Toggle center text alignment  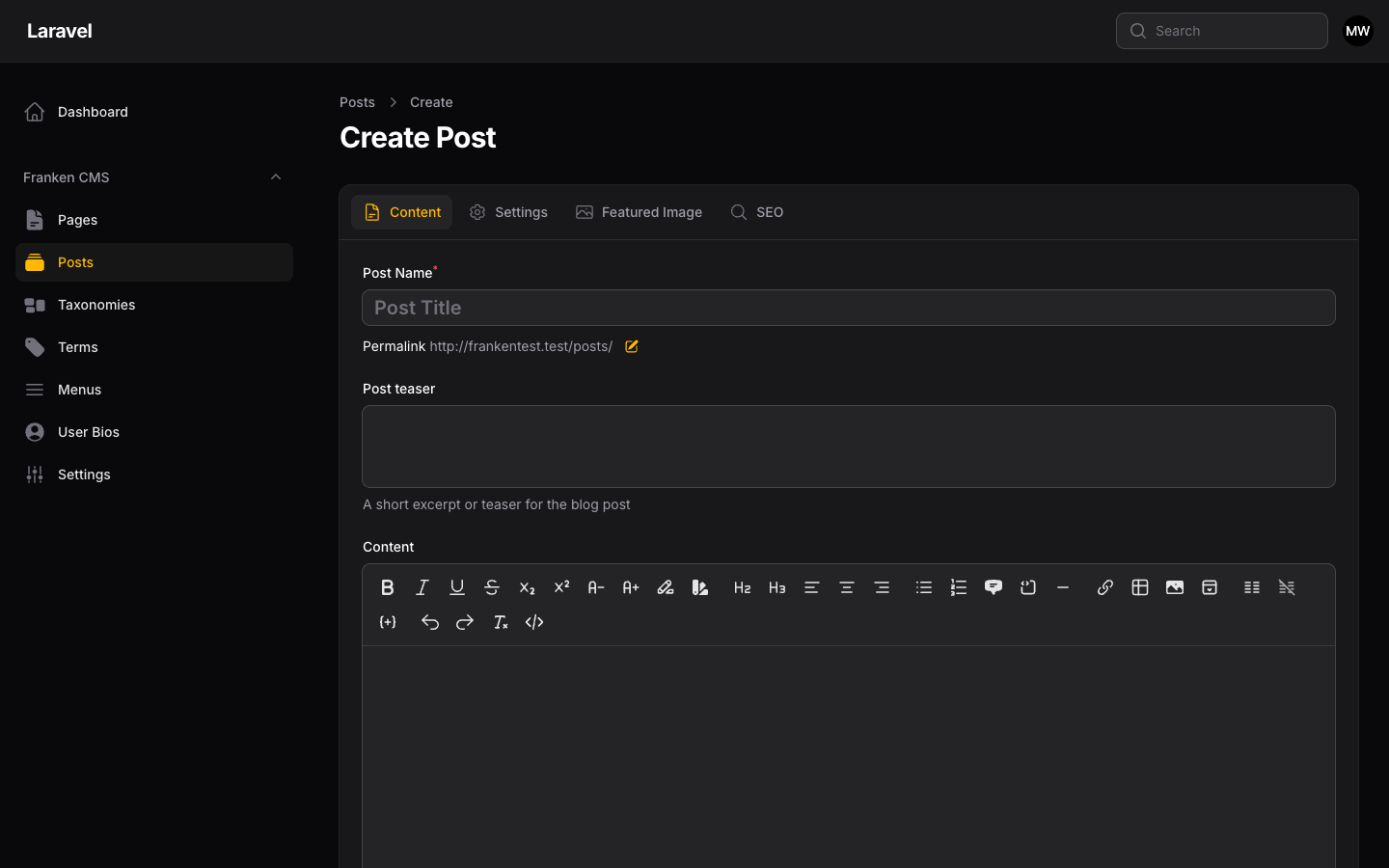pyautogui.click(x=847, y=587)
